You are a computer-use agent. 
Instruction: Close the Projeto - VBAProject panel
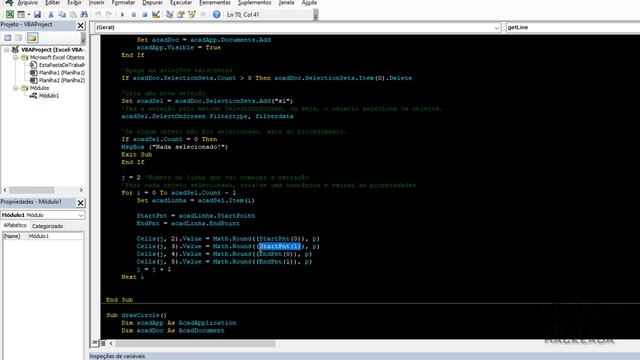click(x=80, y=25)
